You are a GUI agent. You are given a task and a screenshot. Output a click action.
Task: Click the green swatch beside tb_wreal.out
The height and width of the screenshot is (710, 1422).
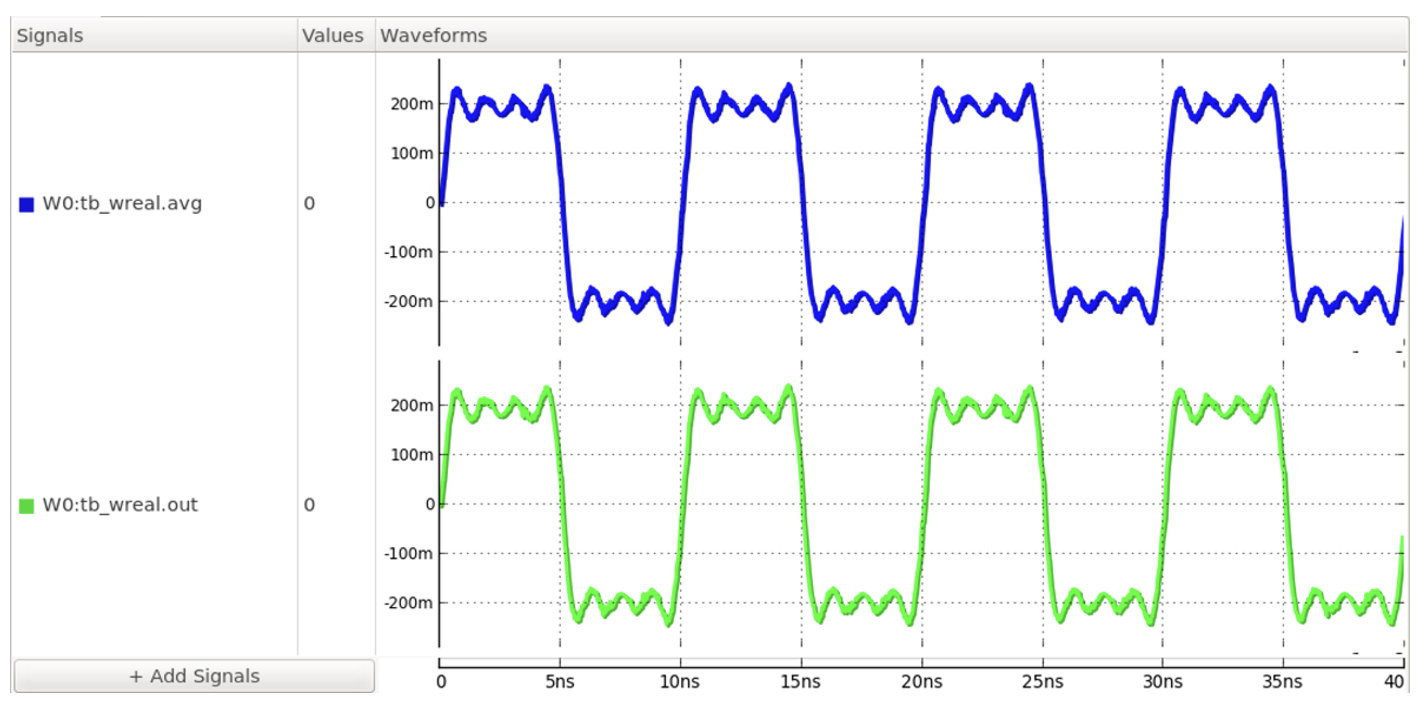[27, 506]
